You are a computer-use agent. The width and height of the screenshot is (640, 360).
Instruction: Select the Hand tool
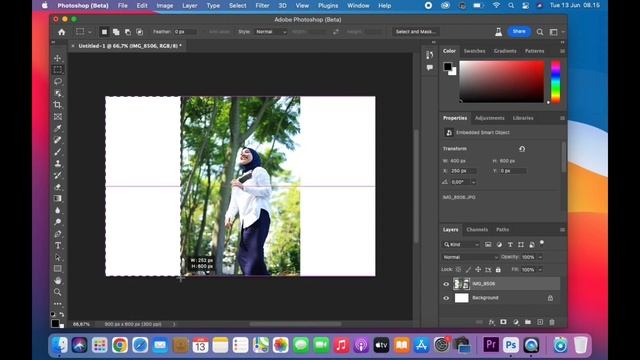58,280
